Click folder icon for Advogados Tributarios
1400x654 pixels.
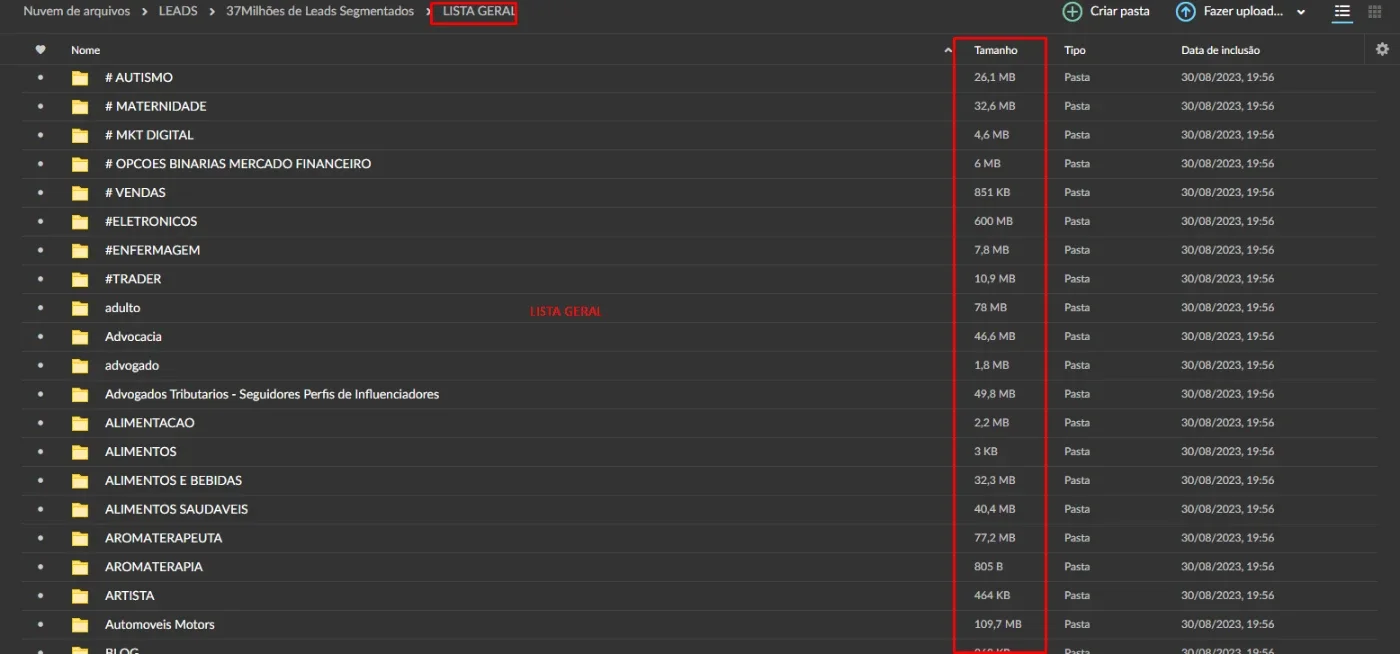coord(80,395)
